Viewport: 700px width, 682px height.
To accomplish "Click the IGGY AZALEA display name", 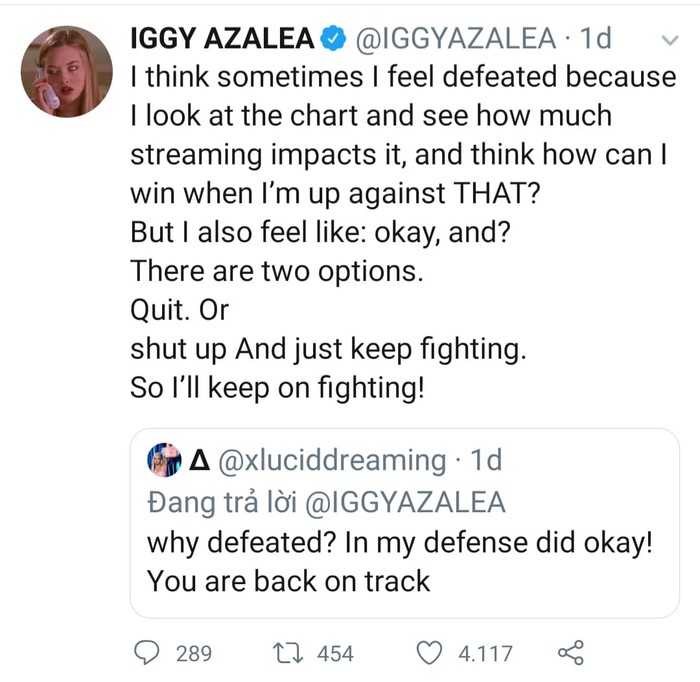I will pos(224,38).
